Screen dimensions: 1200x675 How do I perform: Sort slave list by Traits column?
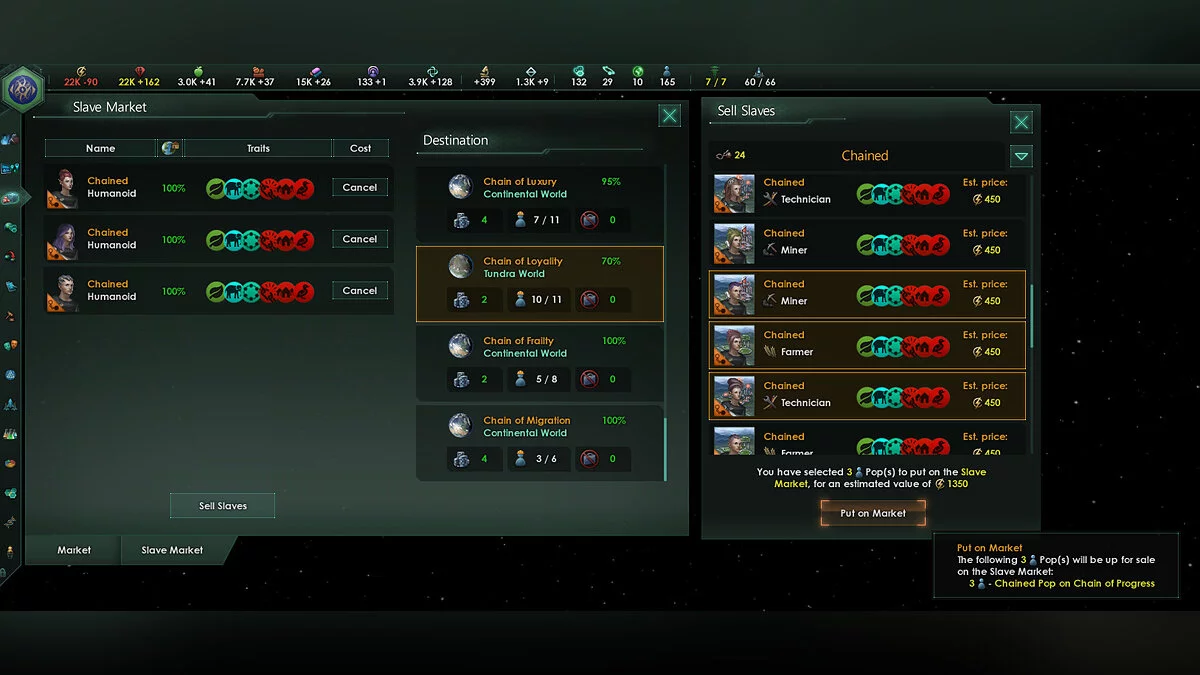pos(258,148)
